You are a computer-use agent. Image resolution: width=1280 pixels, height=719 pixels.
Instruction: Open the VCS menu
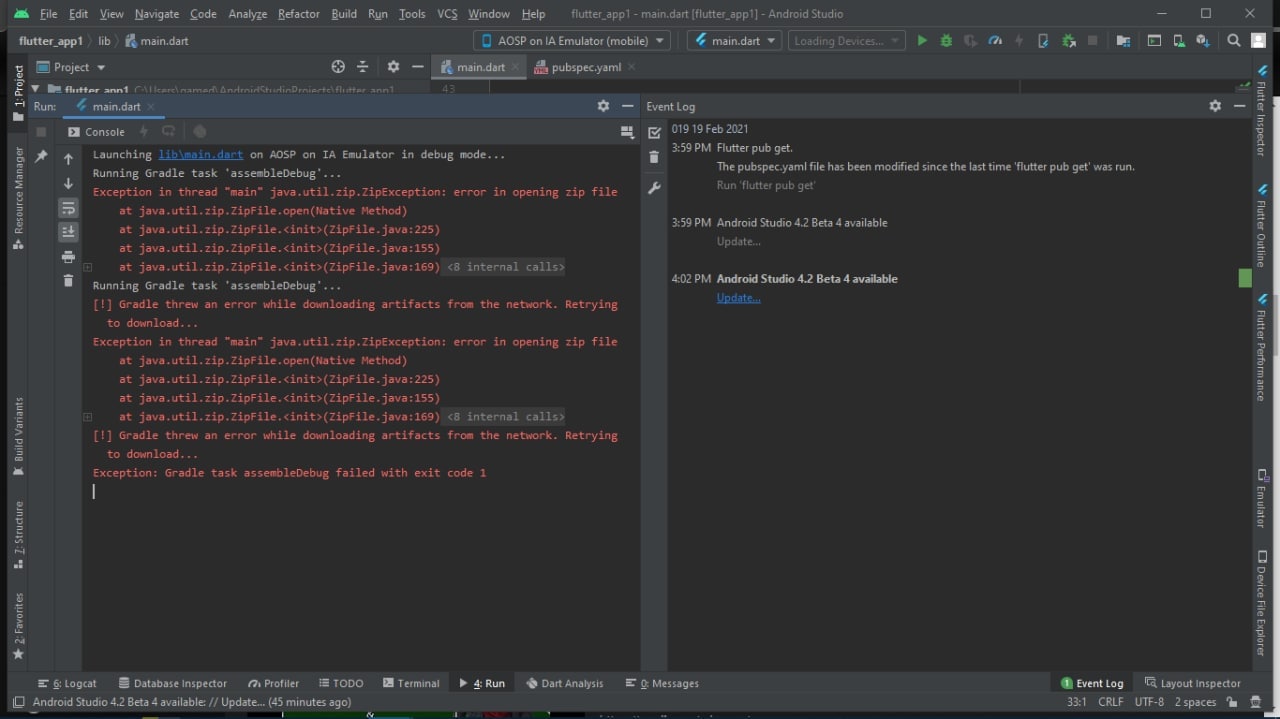[x=447, y=14]
